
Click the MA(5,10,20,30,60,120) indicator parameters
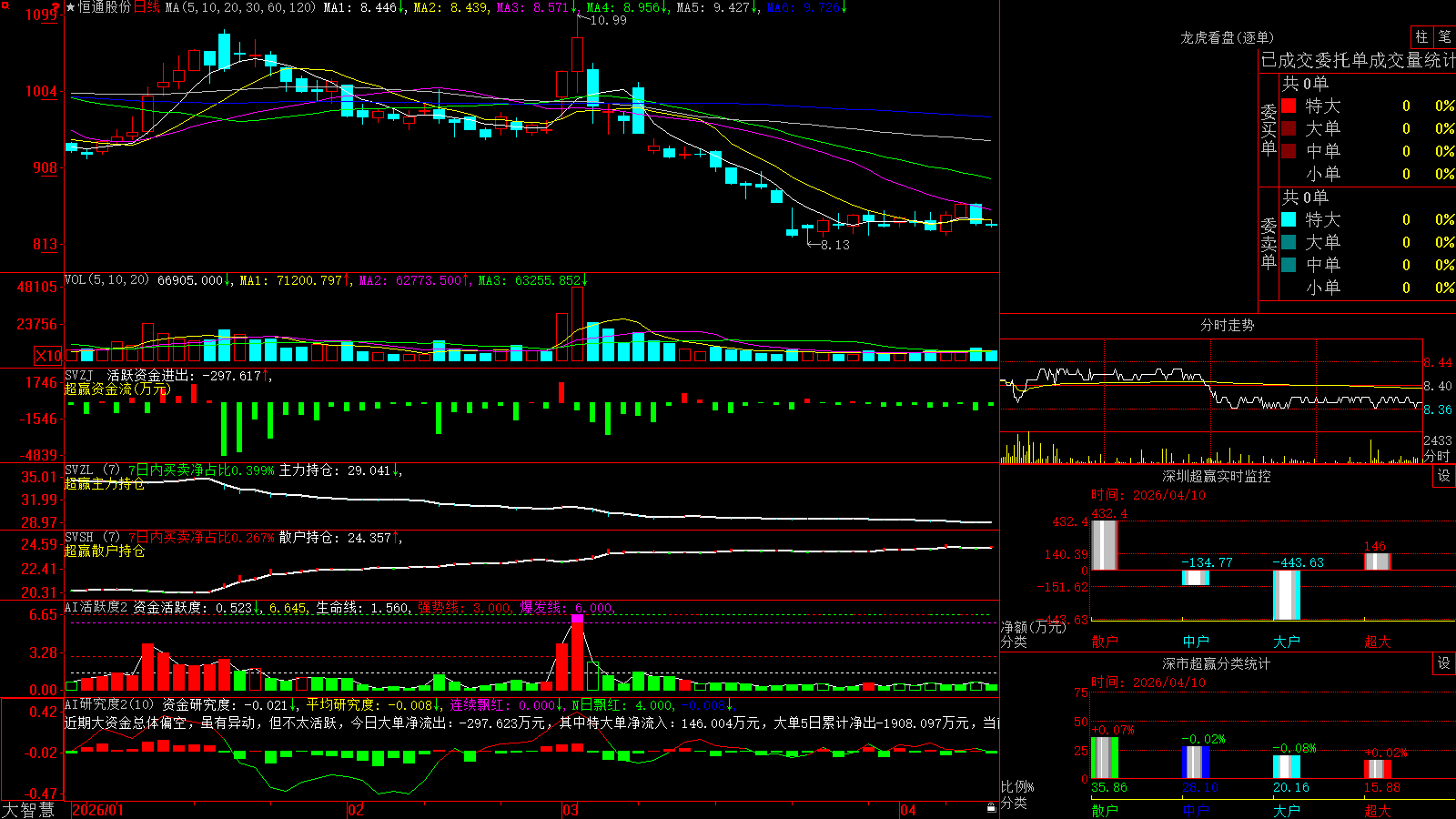[x=240, y=7]
